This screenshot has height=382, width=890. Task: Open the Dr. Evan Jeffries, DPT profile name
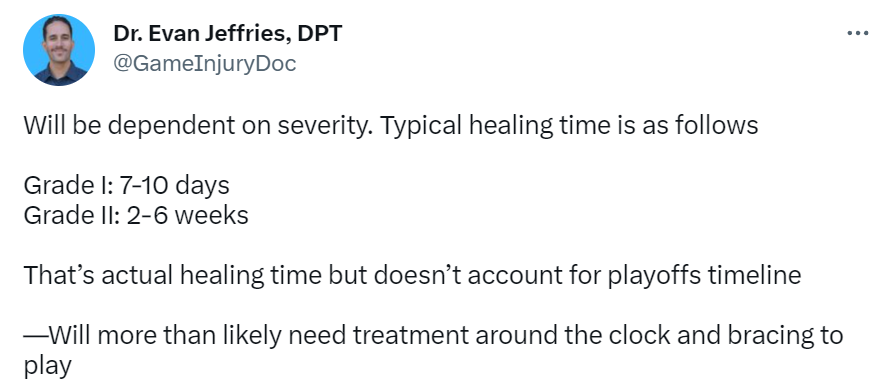[228, 34]
